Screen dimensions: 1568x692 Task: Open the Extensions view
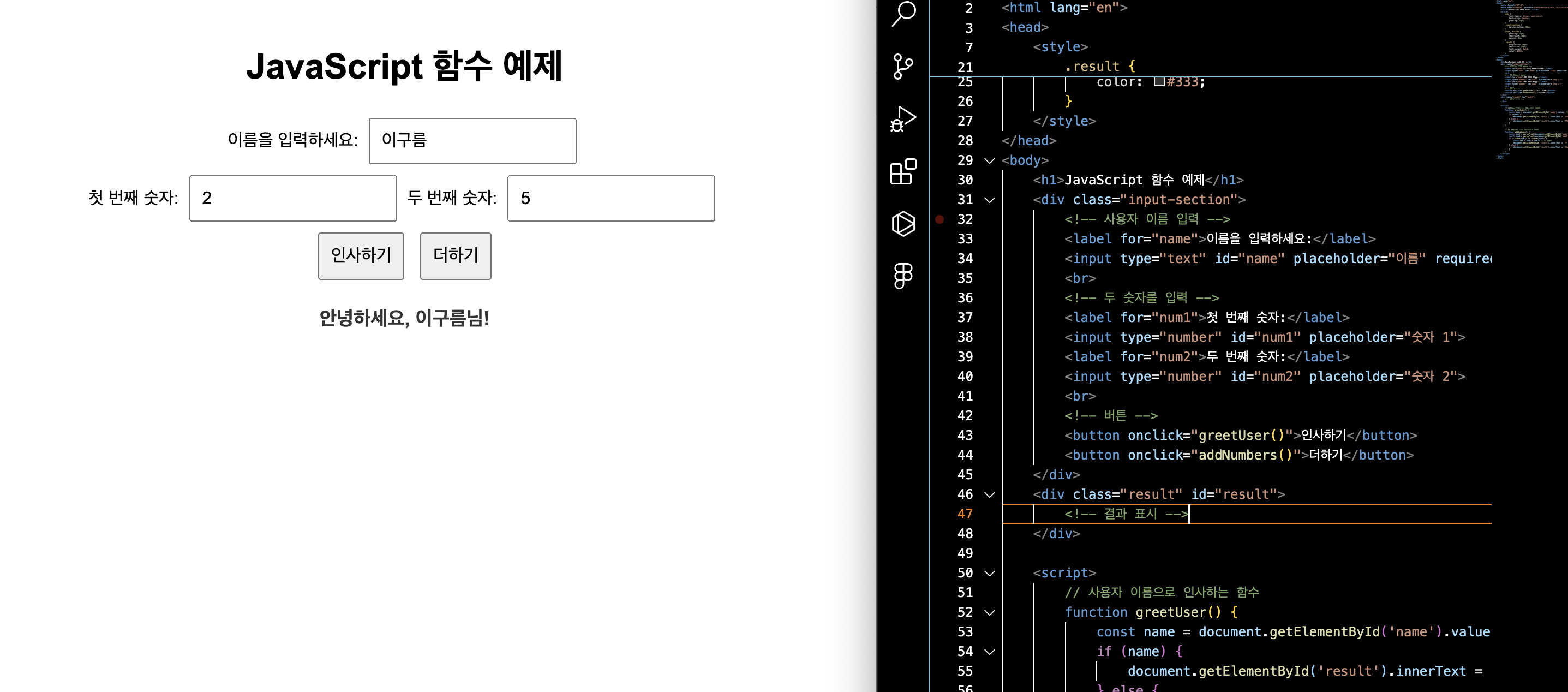(903, 171)
